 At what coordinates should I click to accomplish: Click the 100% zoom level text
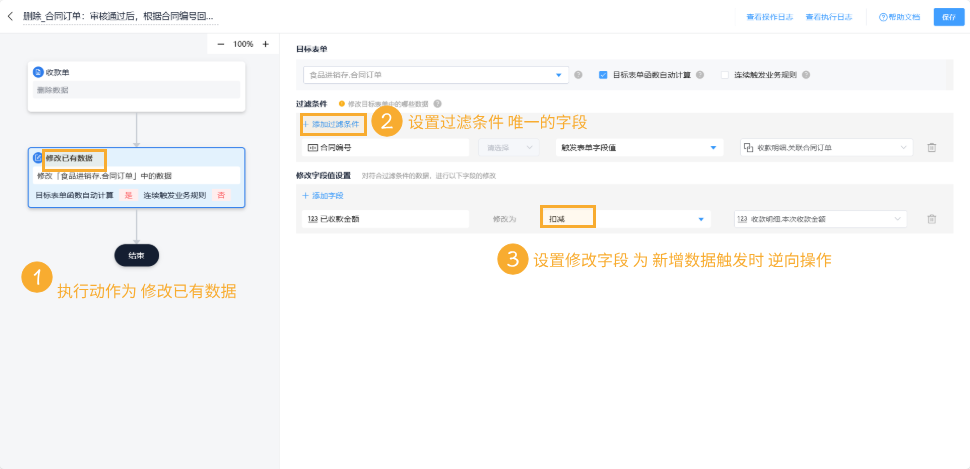point(243,44)
